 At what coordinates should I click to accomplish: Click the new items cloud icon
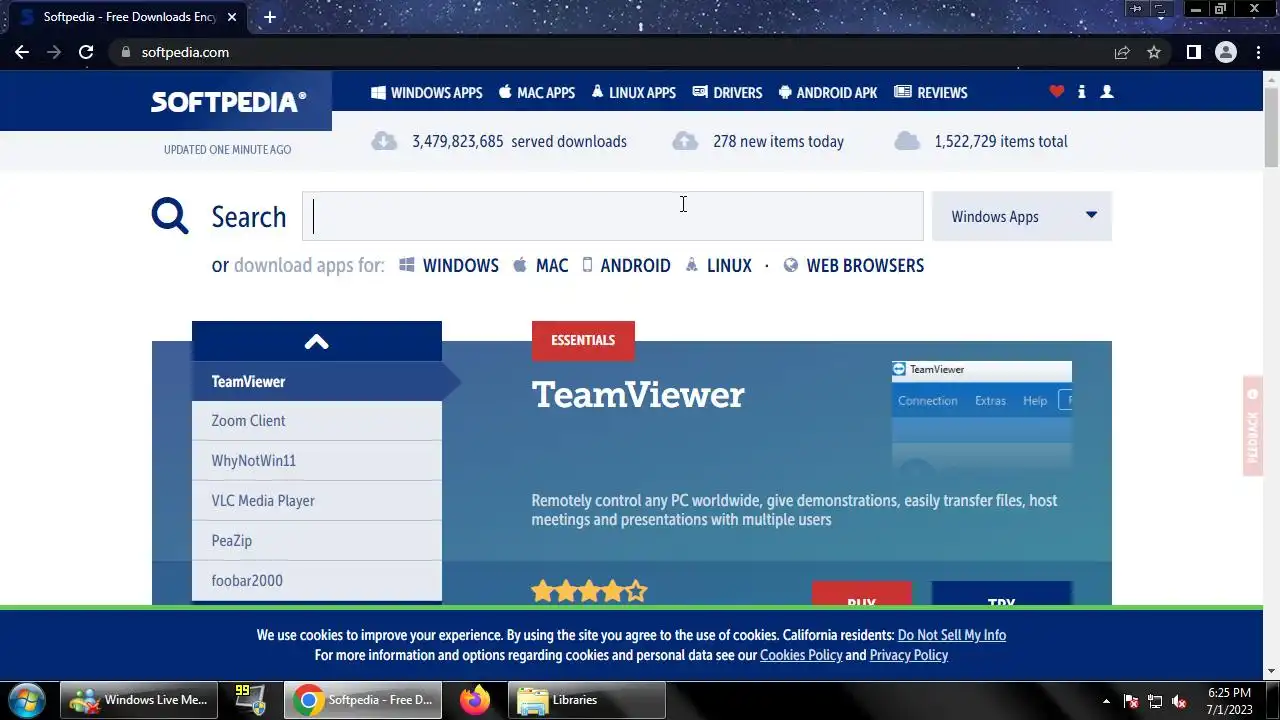tap(685, 141)
